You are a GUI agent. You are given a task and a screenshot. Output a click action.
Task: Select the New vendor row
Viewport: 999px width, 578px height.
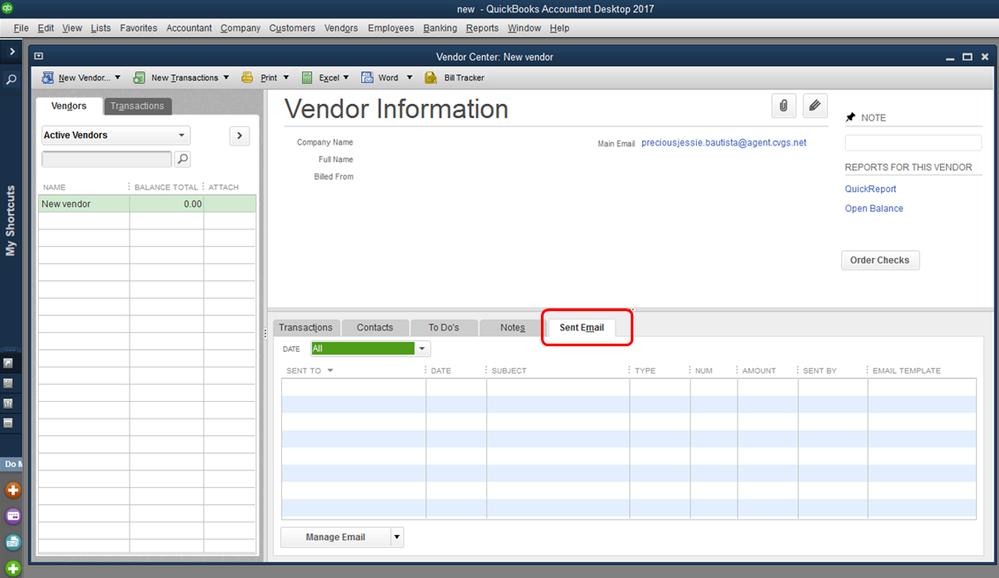pyautogui.click(x=147, y=204)
